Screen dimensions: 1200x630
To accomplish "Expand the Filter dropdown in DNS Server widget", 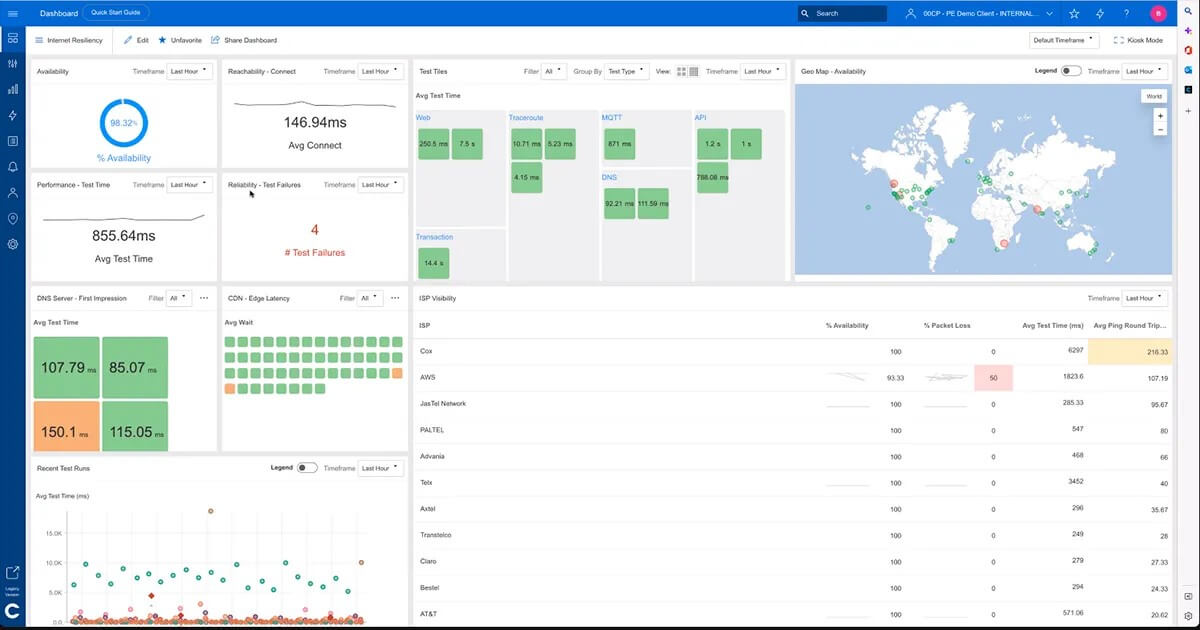I will (177, 298).
